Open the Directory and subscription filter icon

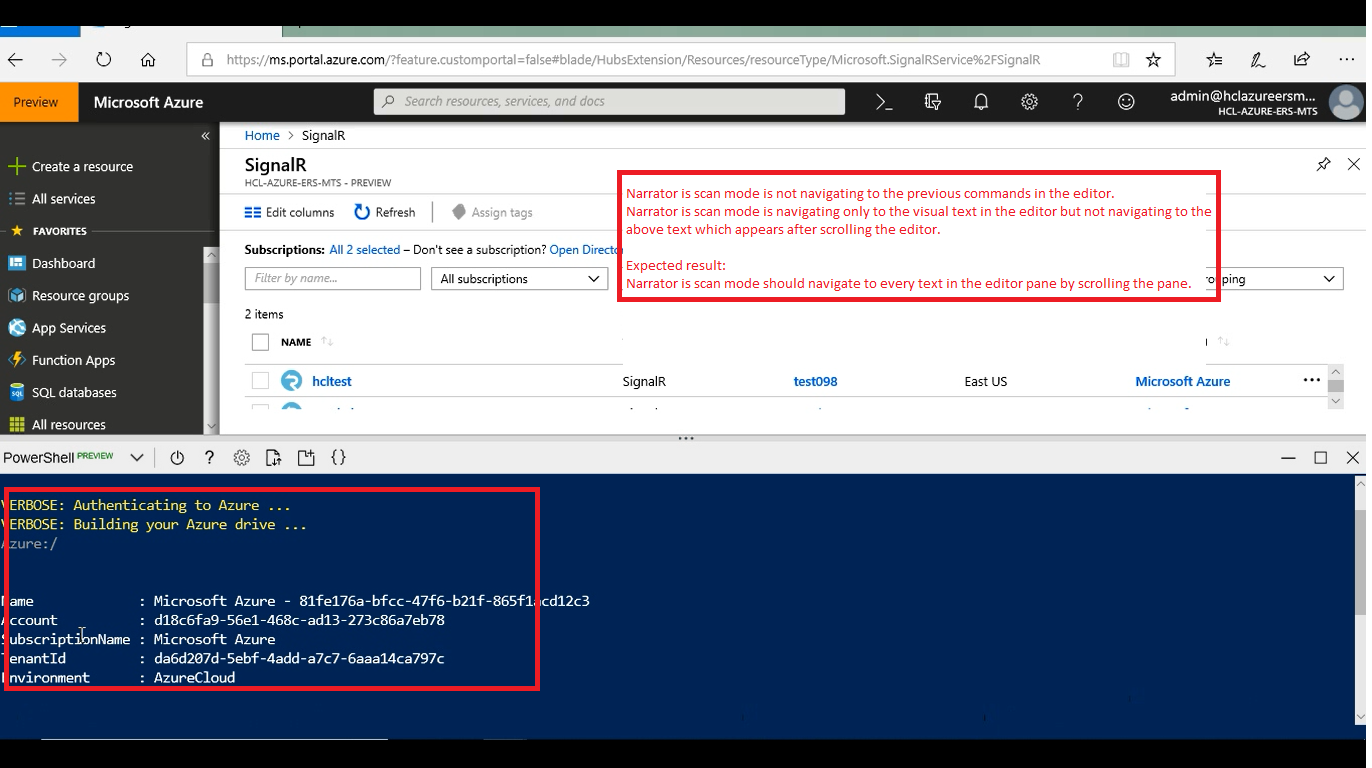(x=932, y=101)
